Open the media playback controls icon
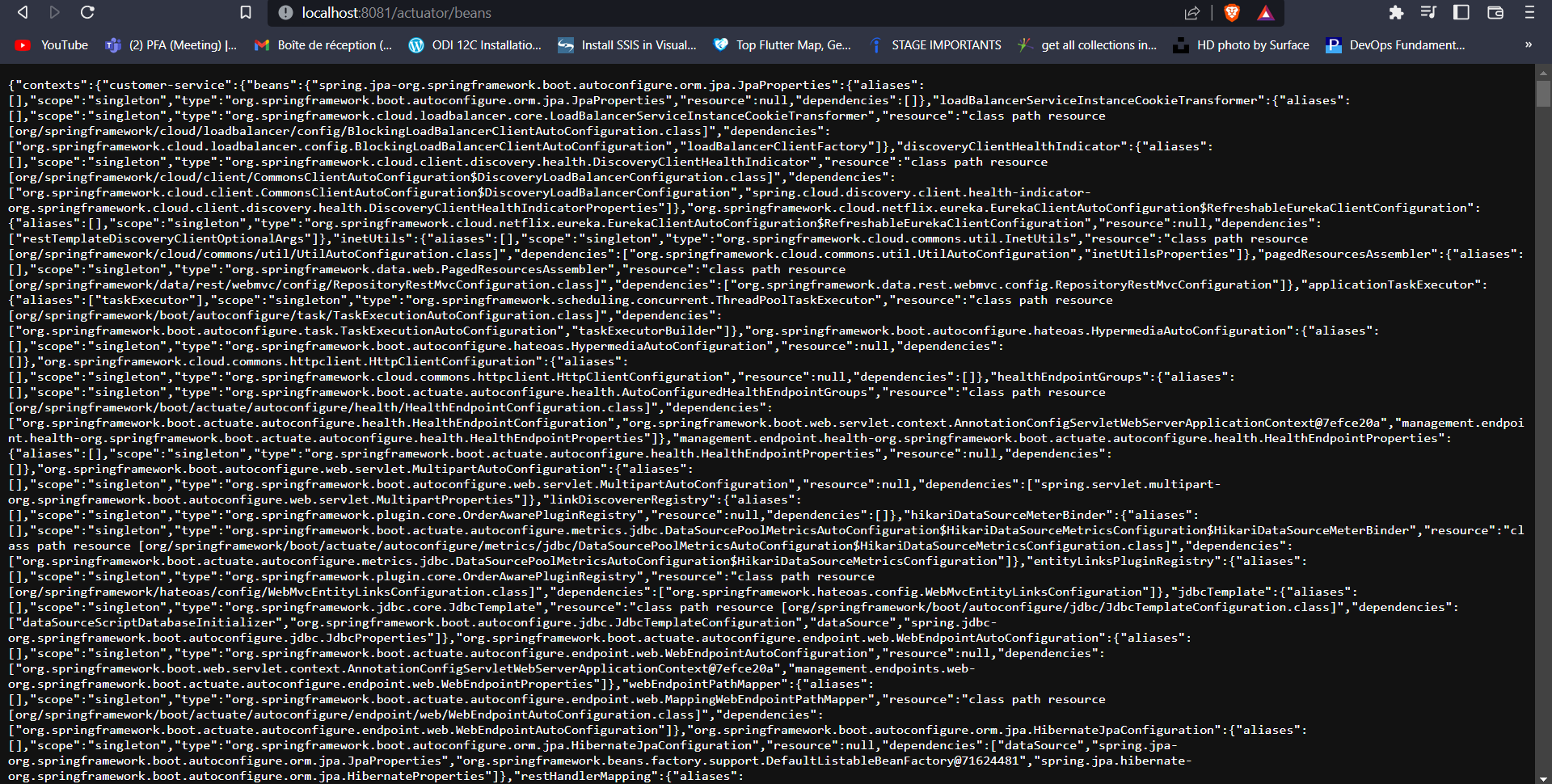 [1428, 13]
